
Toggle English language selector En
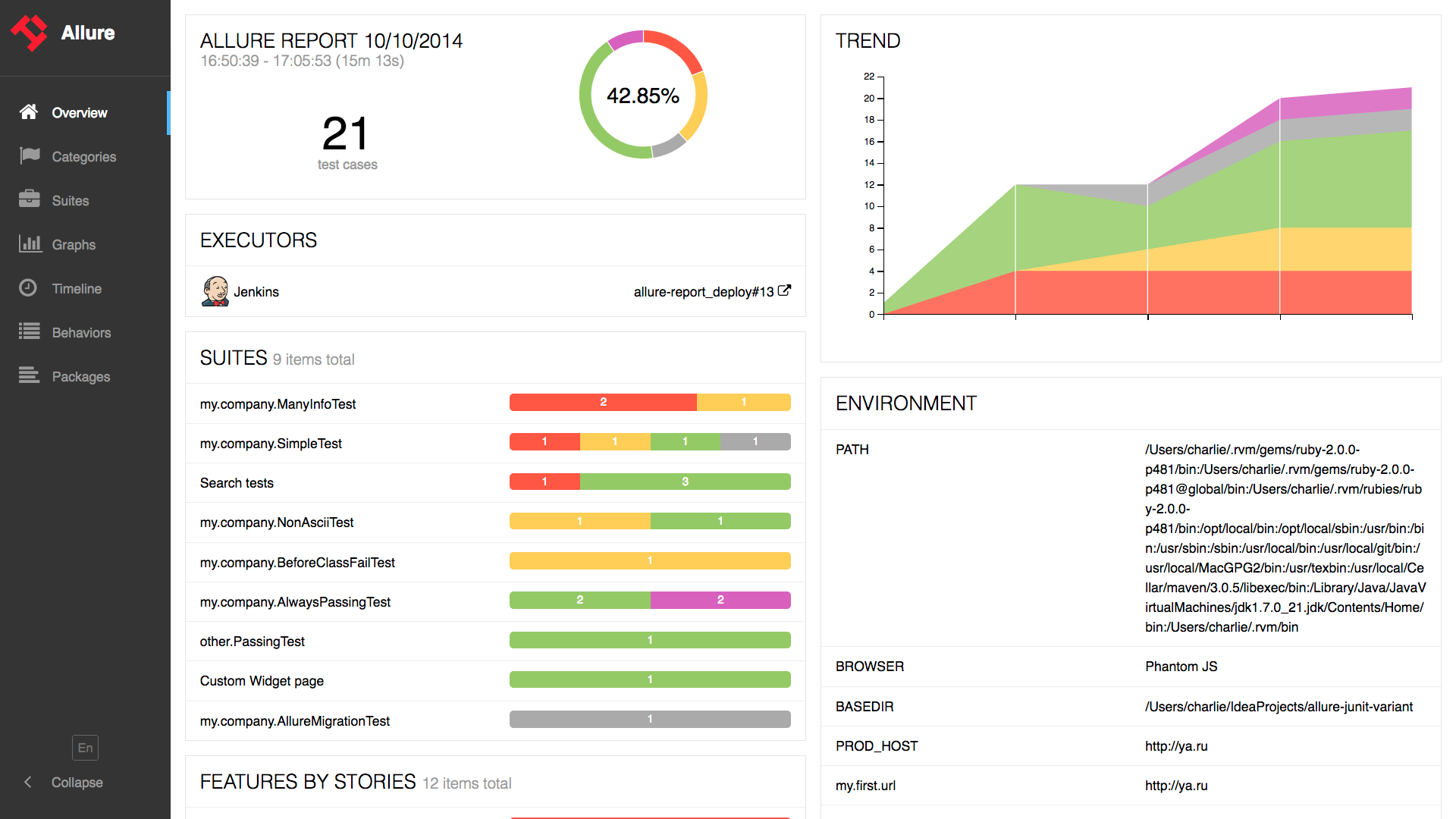[x=86, y=748]
